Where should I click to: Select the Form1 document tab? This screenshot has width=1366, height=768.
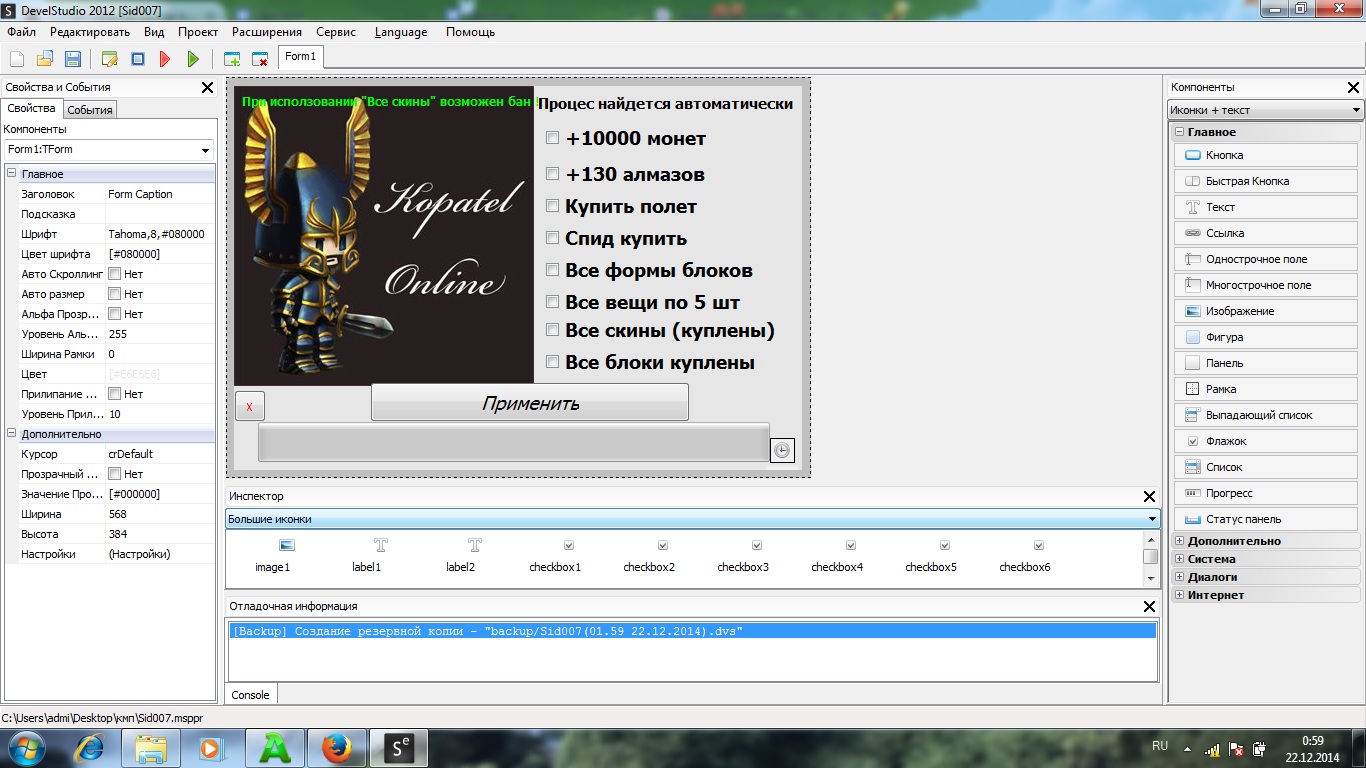pyautogui.click(x=300, y=57)
